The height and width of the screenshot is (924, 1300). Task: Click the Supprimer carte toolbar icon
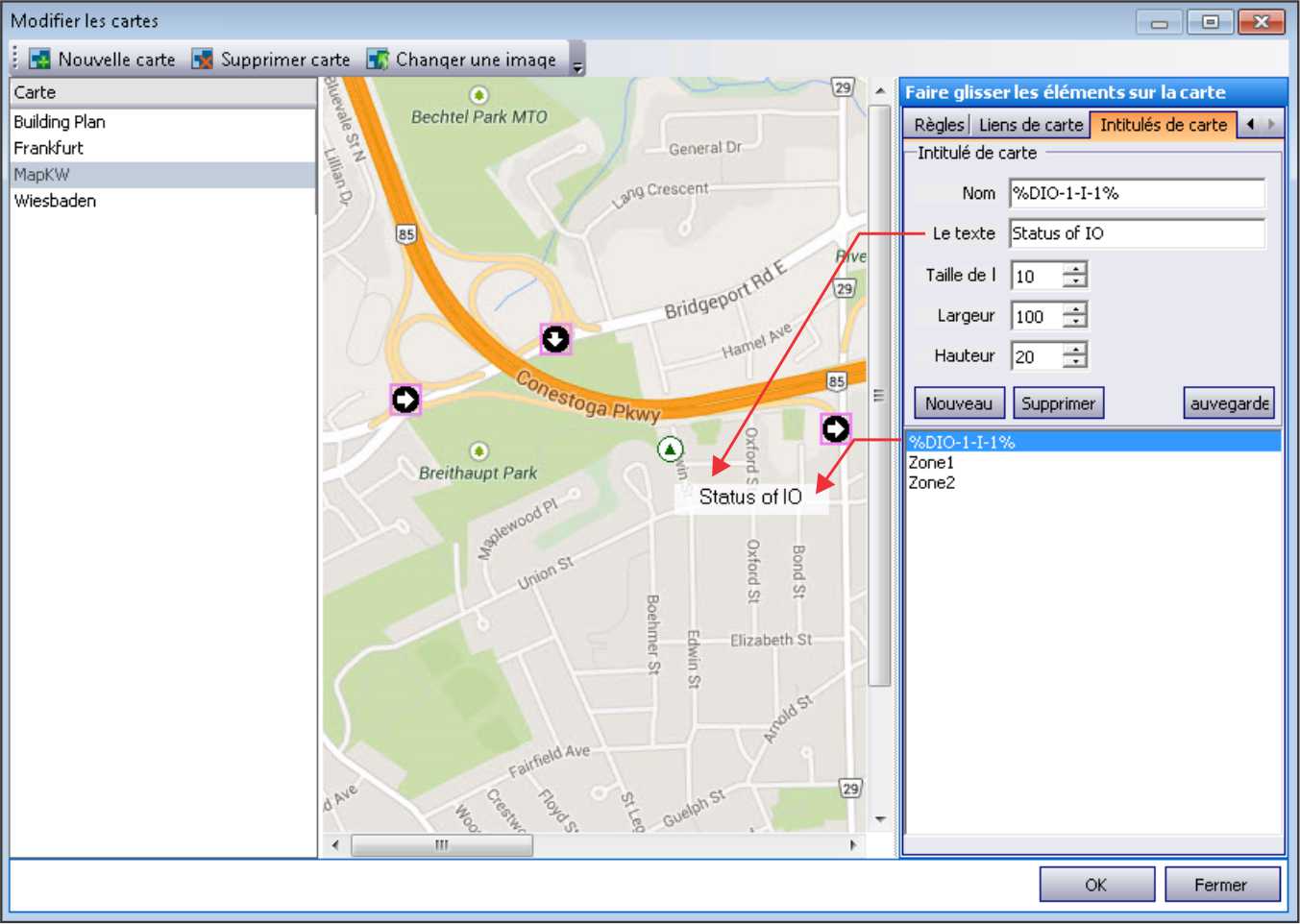202,60
